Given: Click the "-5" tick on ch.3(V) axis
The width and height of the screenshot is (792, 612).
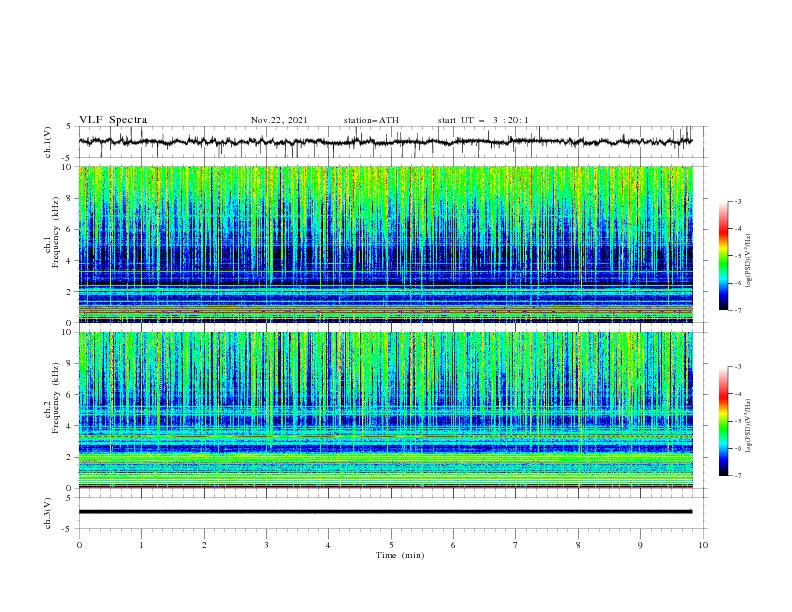Looking at the screenshot, I should (67, 529).
